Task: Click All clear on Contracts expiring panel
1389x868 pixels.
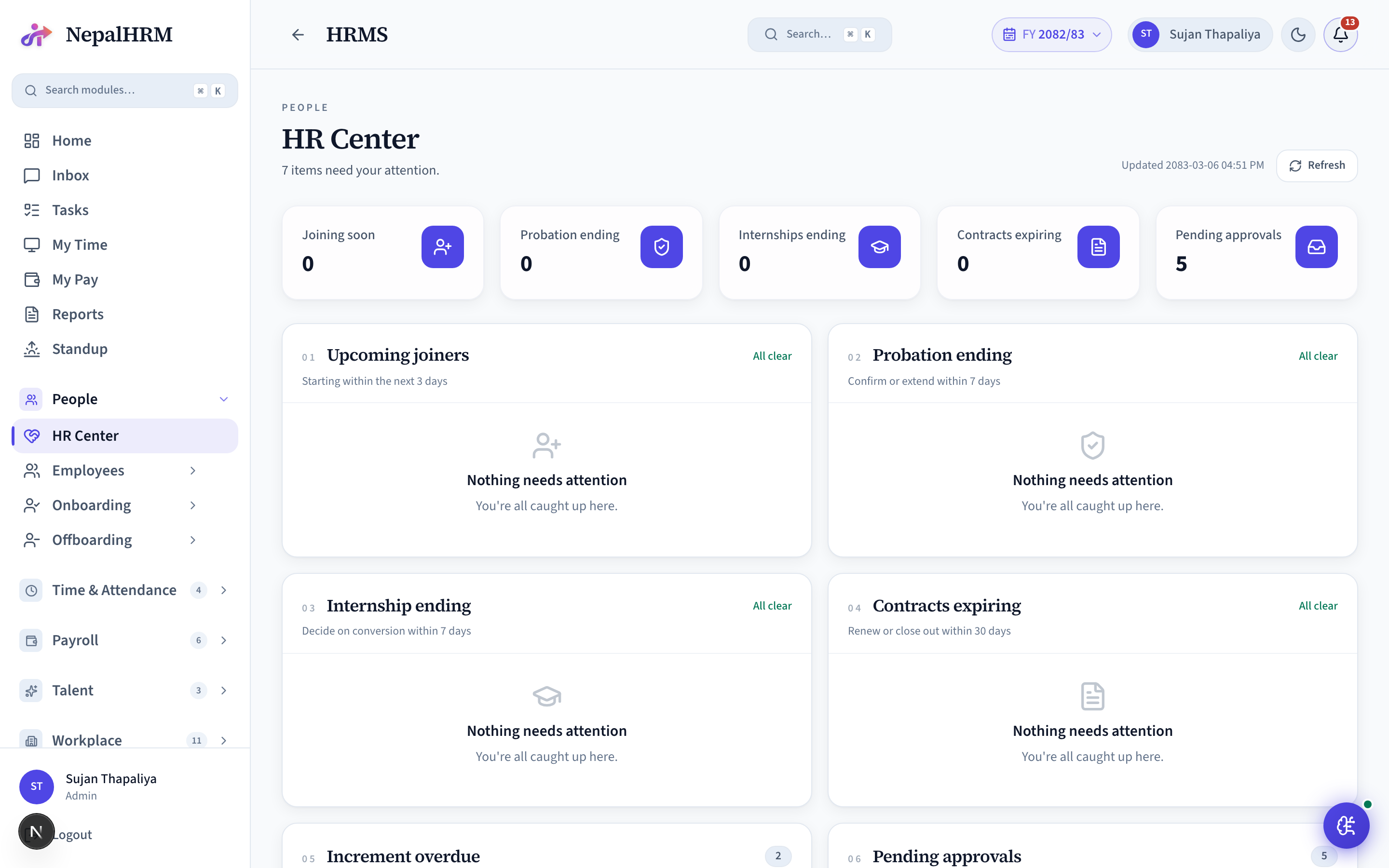Action: click(1318, 606)
